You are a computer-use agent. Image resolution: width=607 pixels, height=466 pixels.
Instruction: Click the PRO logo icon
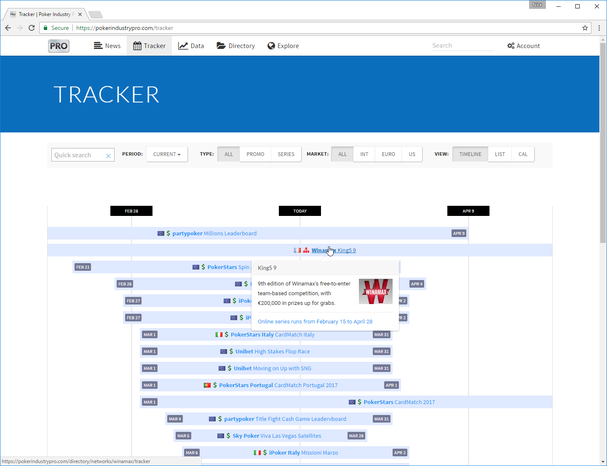pos(59,46)
